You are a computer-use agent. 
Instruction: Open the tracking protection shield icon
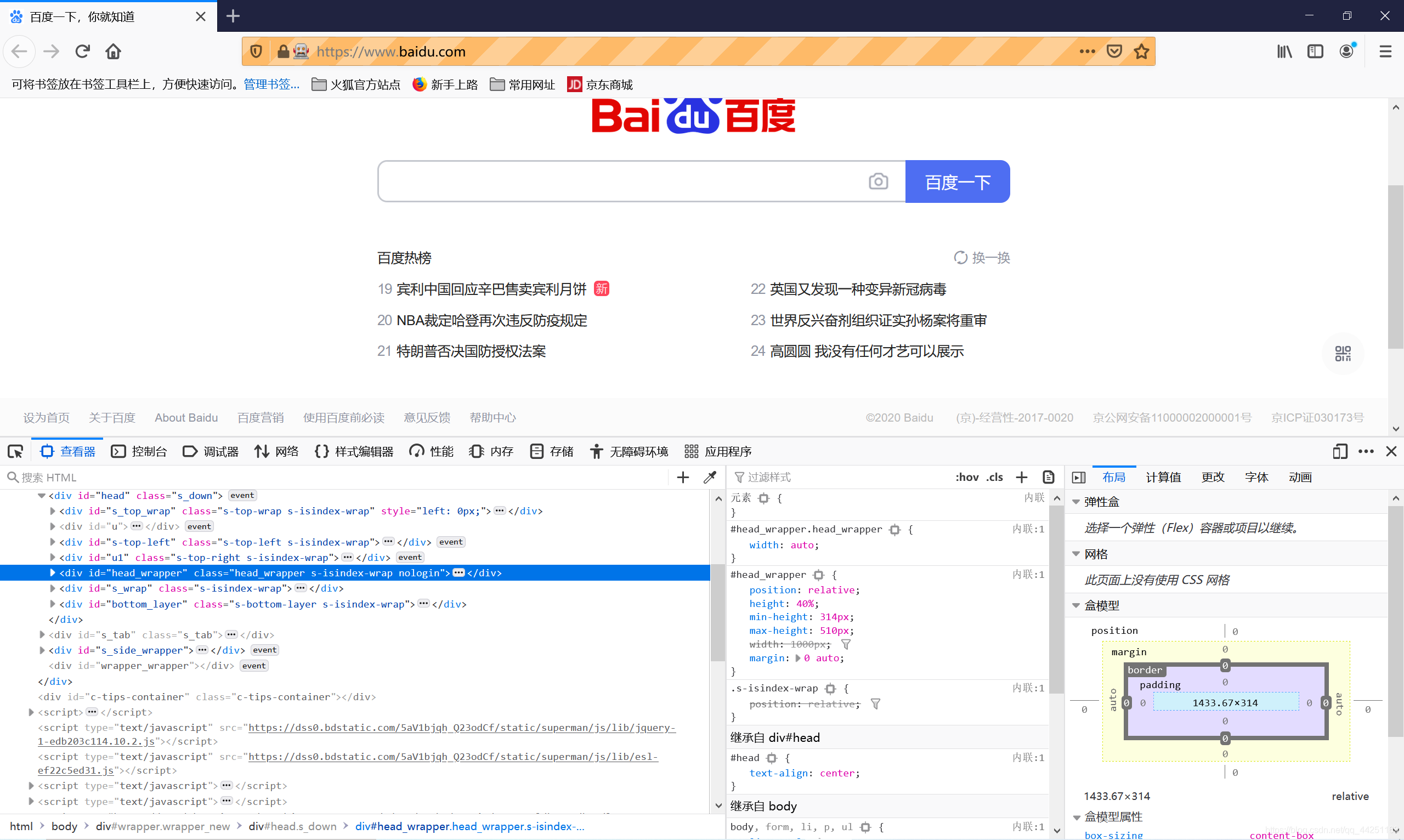(256, 52)
